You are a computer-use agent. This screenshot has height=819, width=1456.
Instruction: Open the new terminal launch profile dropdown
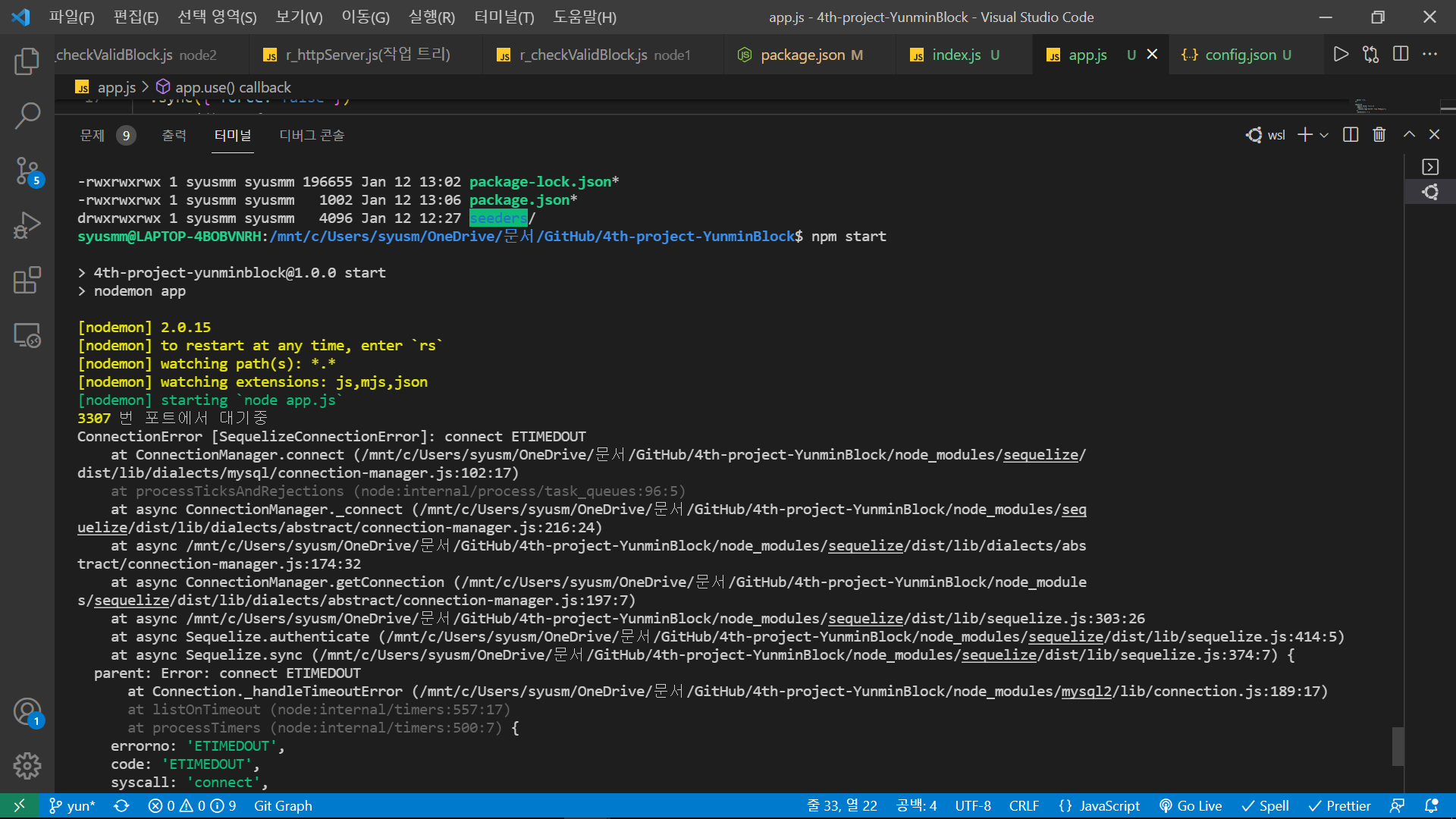pyautogui.click(x=1324, y=135)
